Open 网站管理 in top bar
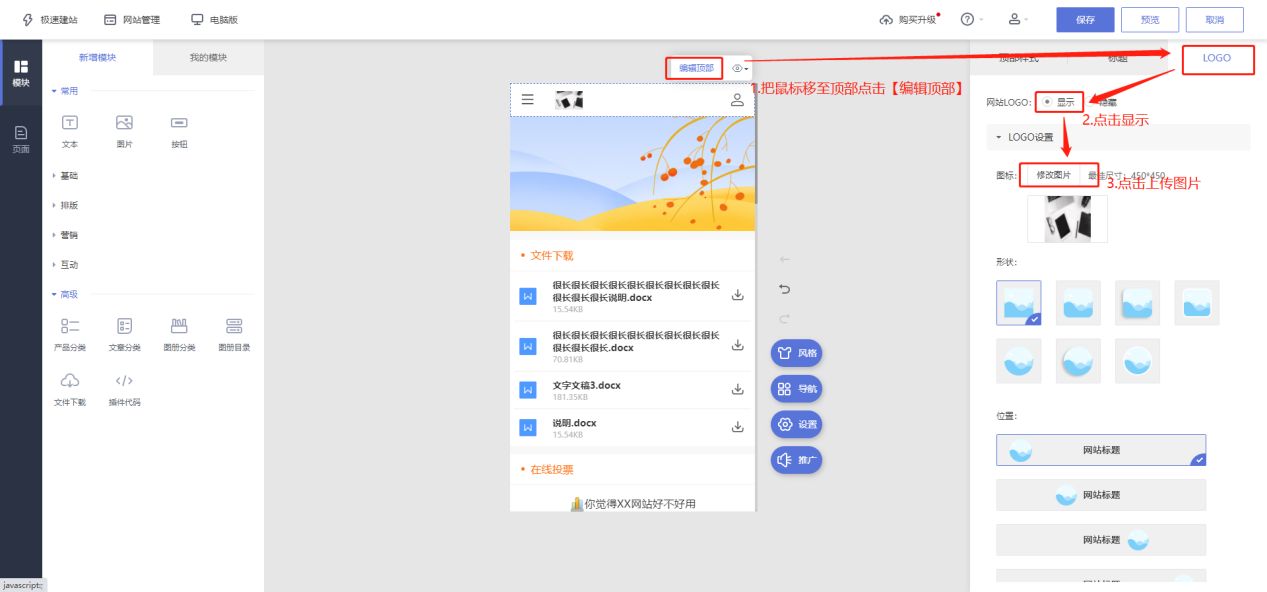 pos(132,20)
